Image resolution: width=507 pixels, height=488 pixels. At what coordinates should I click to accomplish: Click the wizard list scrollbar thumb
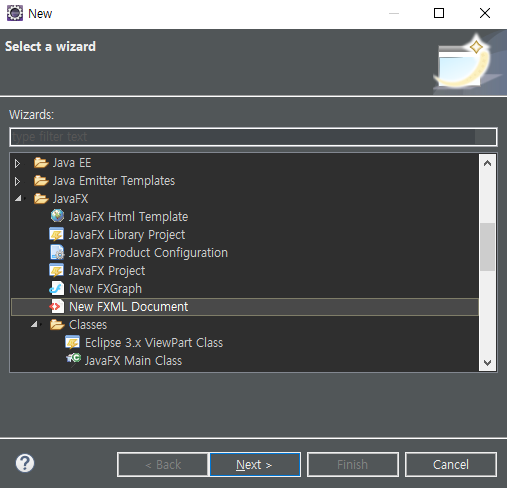click(x=487, y=247)
